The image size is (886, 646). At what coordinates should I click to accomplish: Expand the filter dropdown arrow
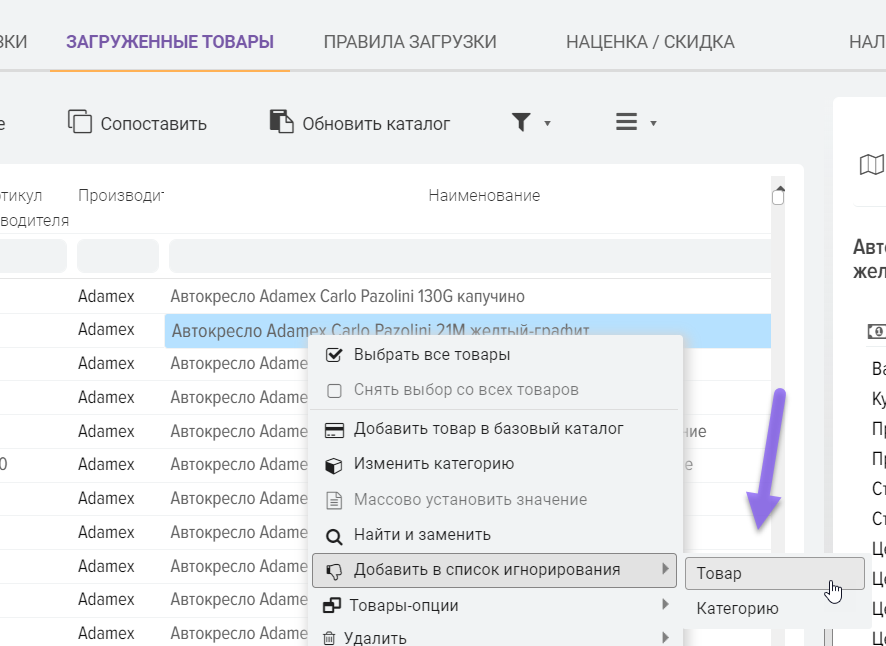click(x=547, y=124)
